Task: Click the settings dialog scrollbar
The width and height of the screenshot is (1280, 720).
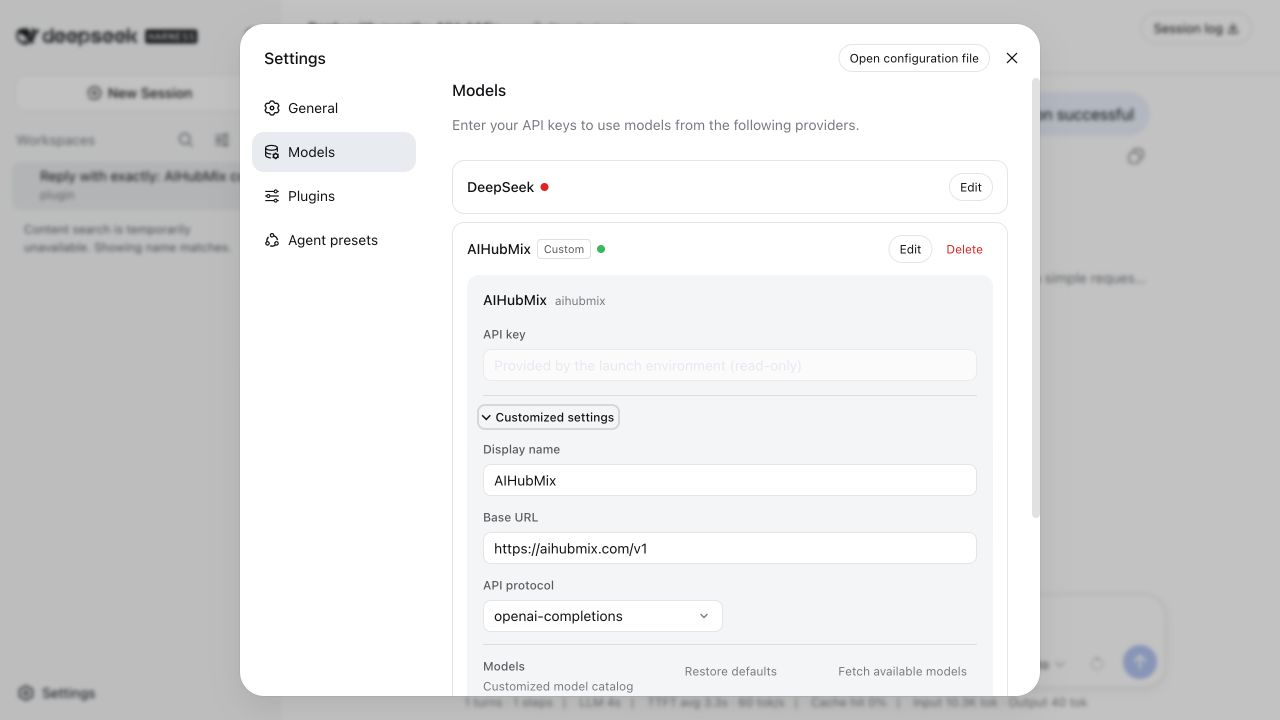Action: click(x=1035, y=298)
